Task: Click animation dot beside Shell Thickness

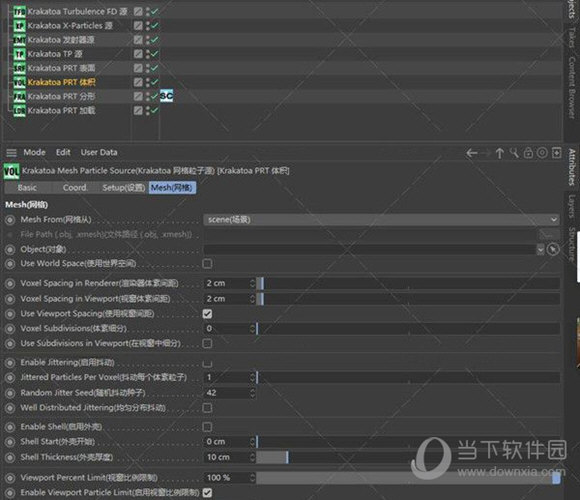Action: [x=10, y=457]
